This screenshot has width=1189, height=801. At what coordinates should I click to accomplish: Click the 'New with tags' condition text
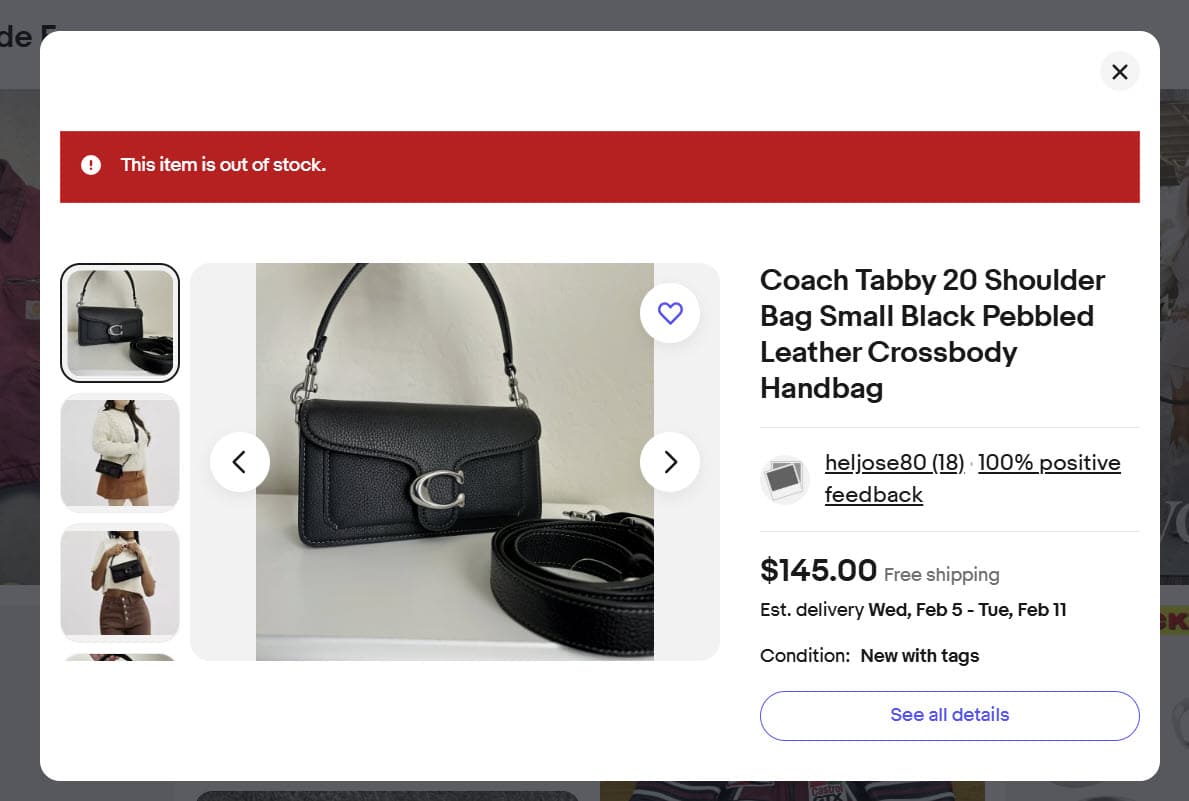point(919,656)
